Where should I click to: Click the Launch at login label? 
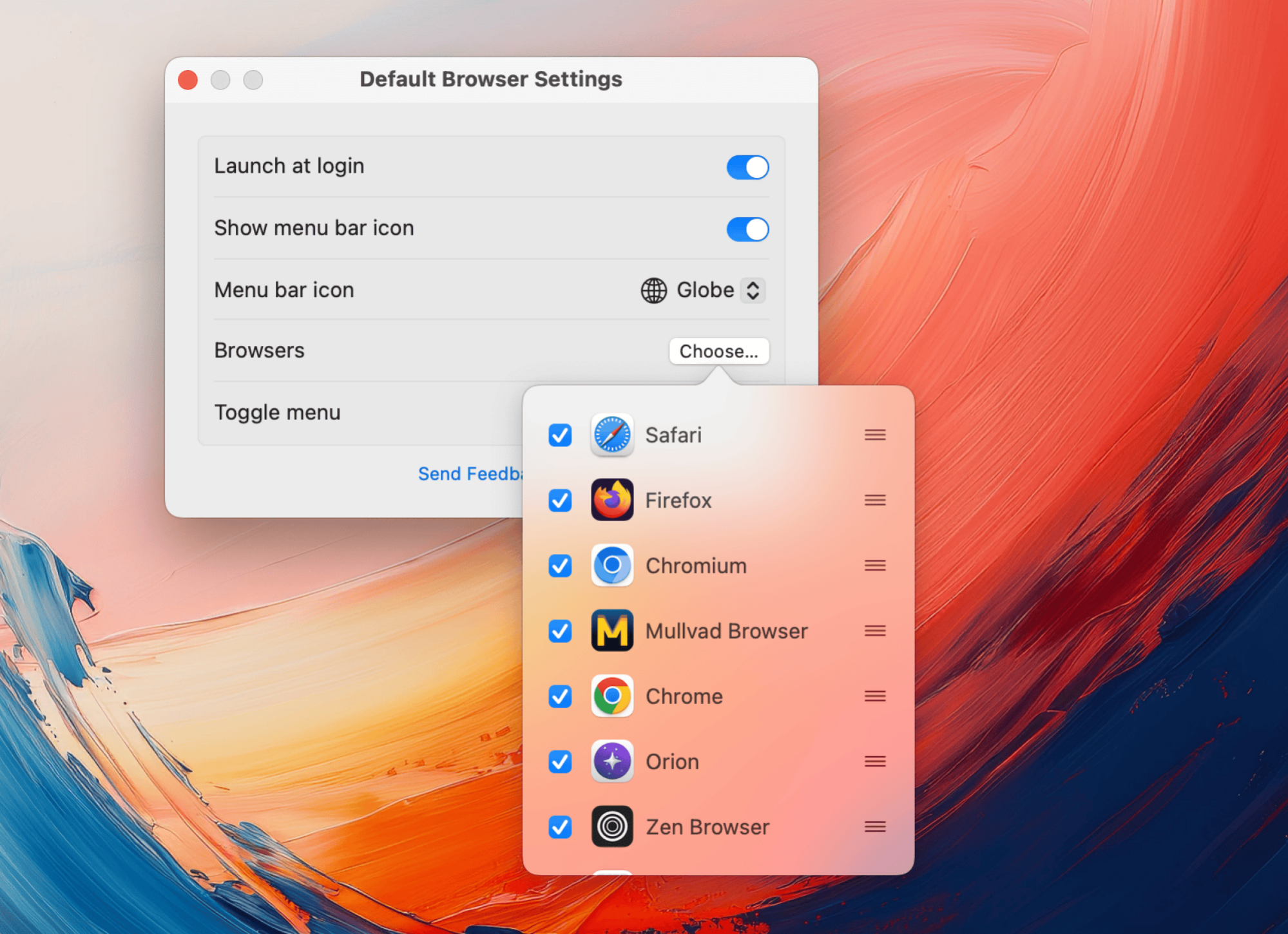click(289, 166)
